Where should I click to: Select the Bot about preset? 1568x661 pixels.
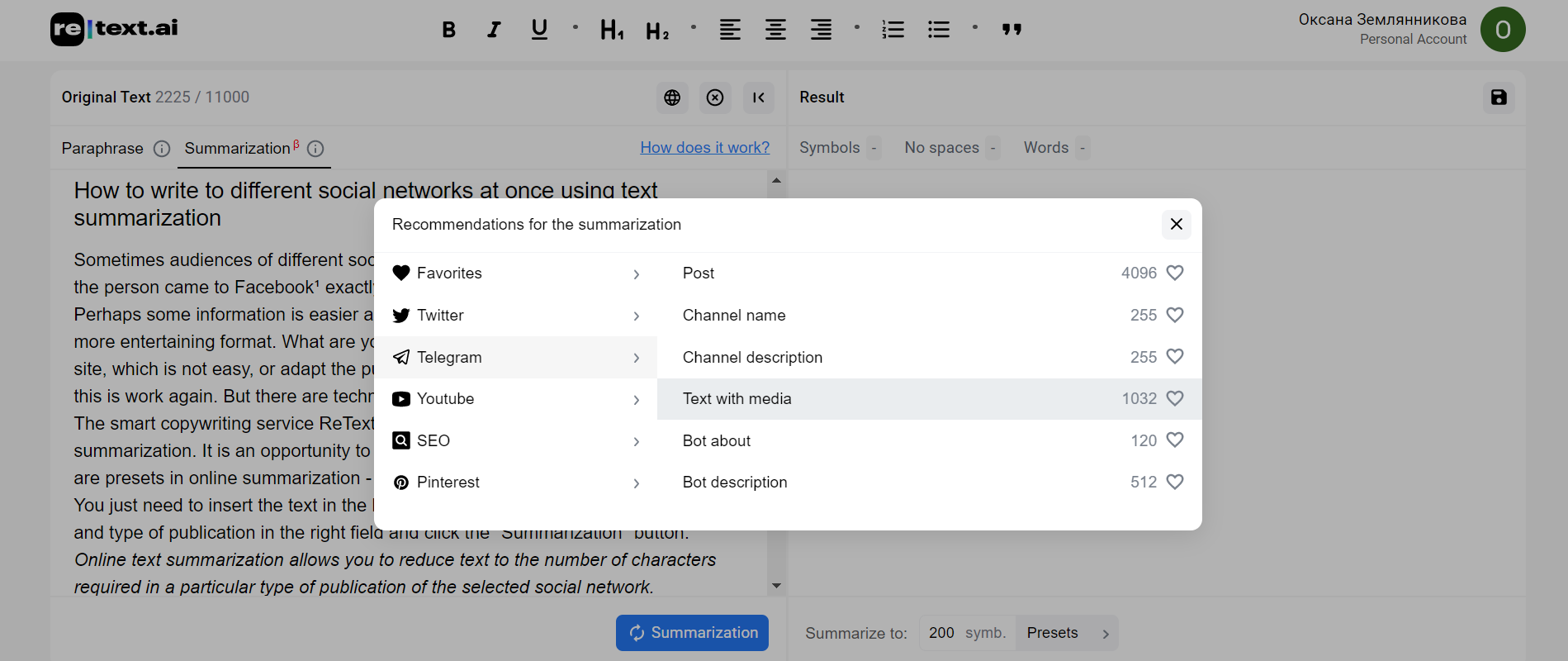[x=929, y=440]
